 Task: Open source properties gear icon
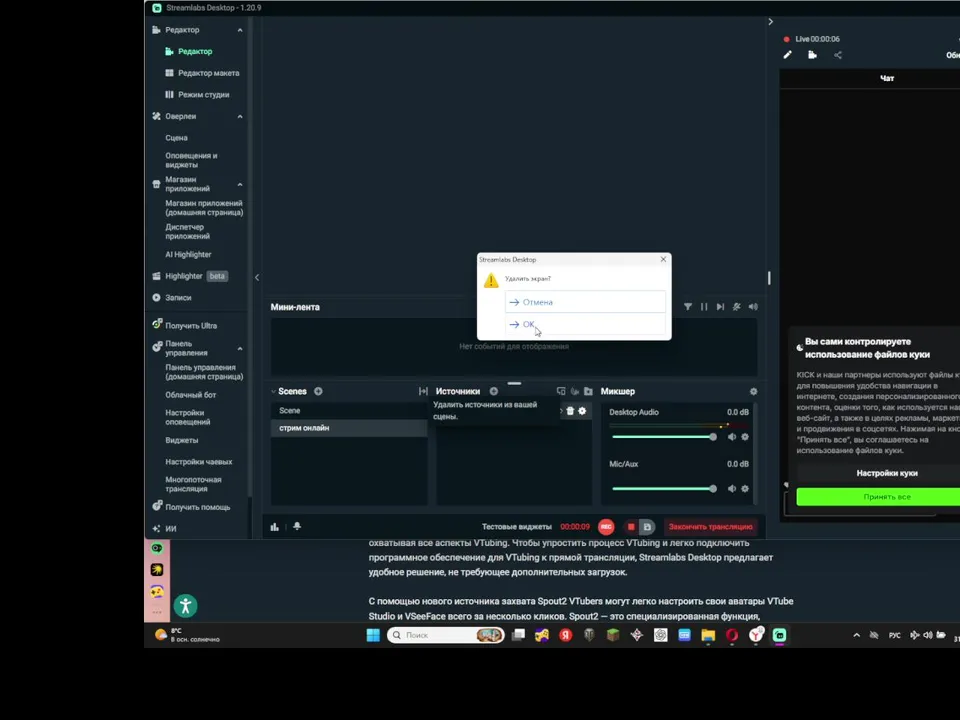click(582, 411)
